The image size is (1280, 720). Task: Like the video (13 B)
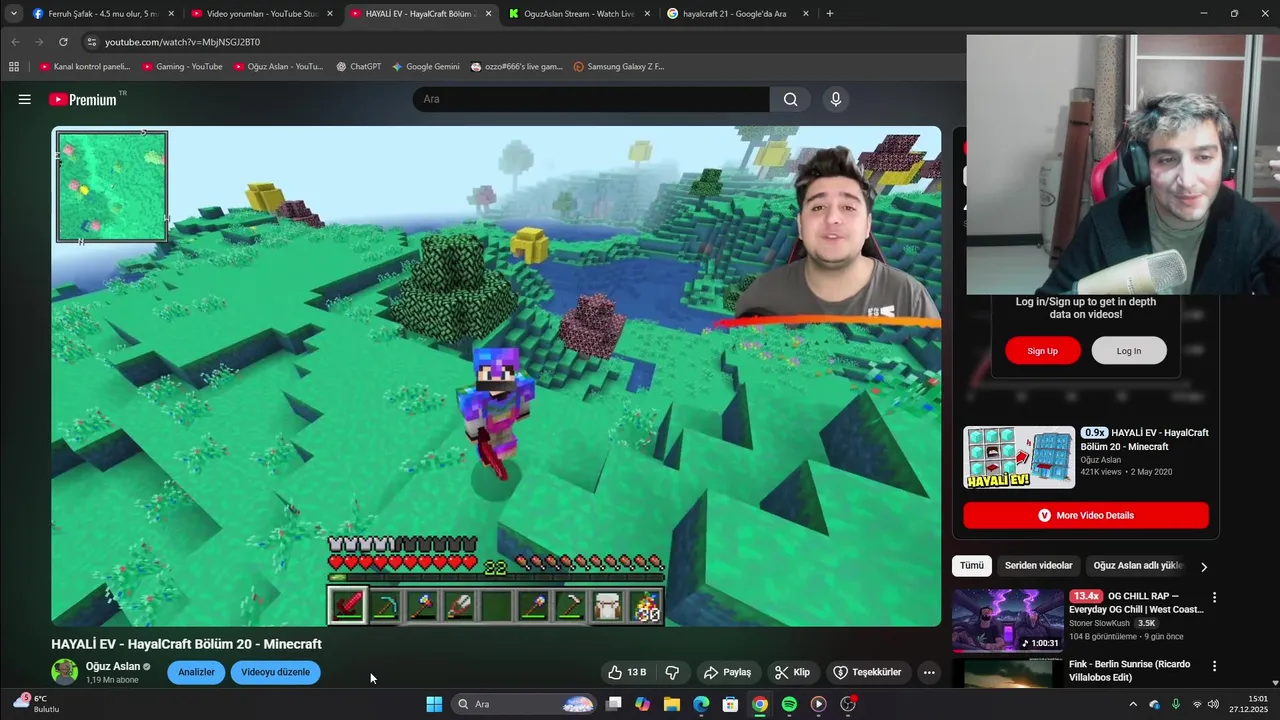627,672
